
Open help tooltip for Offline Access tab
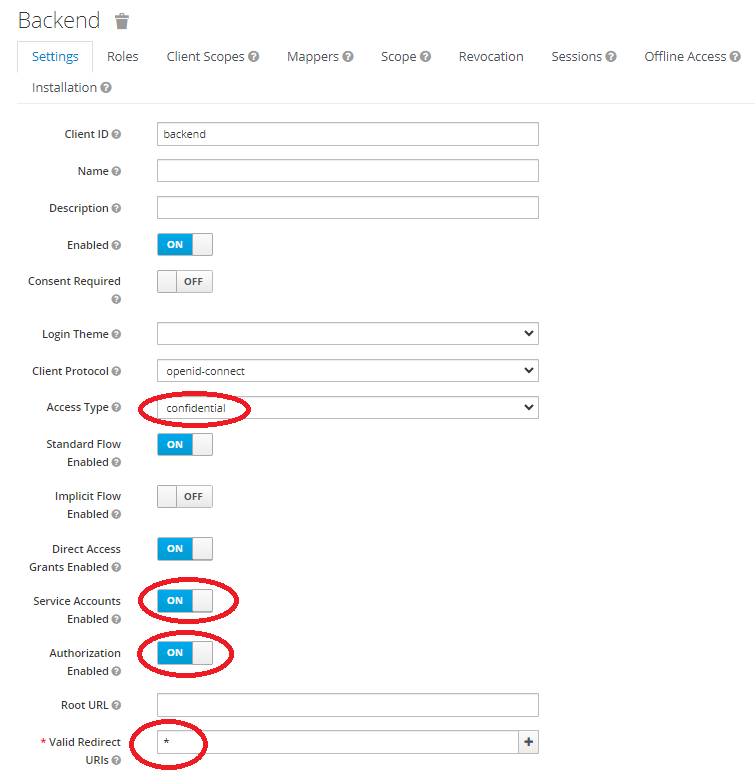tap(735, 57)
